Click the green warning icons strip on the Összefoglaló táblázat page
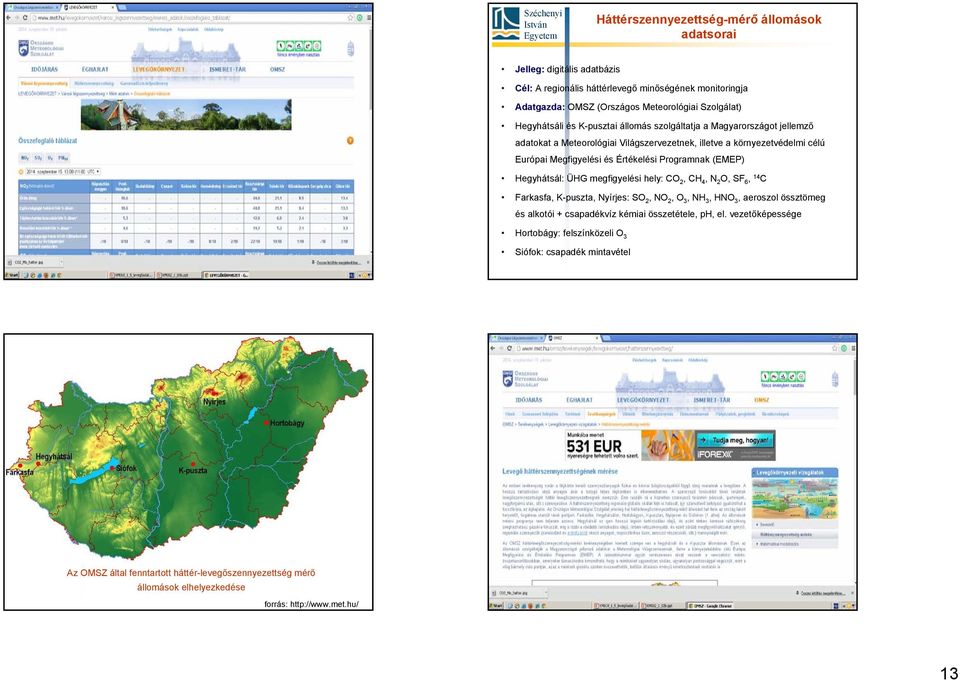Screen dimensions: 960x680 [299, 46]
